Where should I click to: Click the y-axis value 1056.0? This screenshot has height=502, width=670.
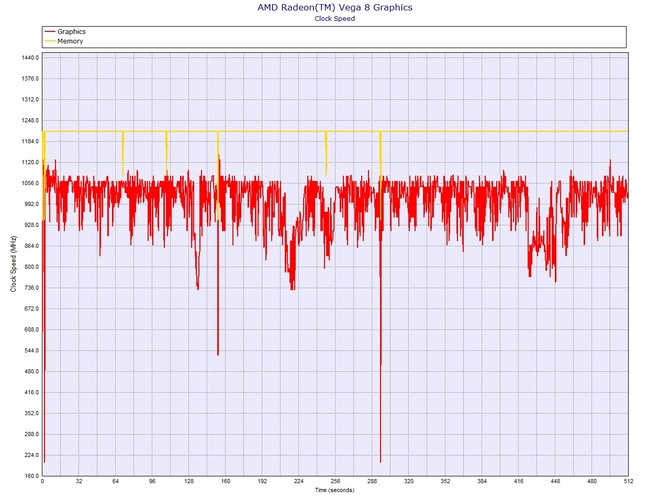point(30,183)
